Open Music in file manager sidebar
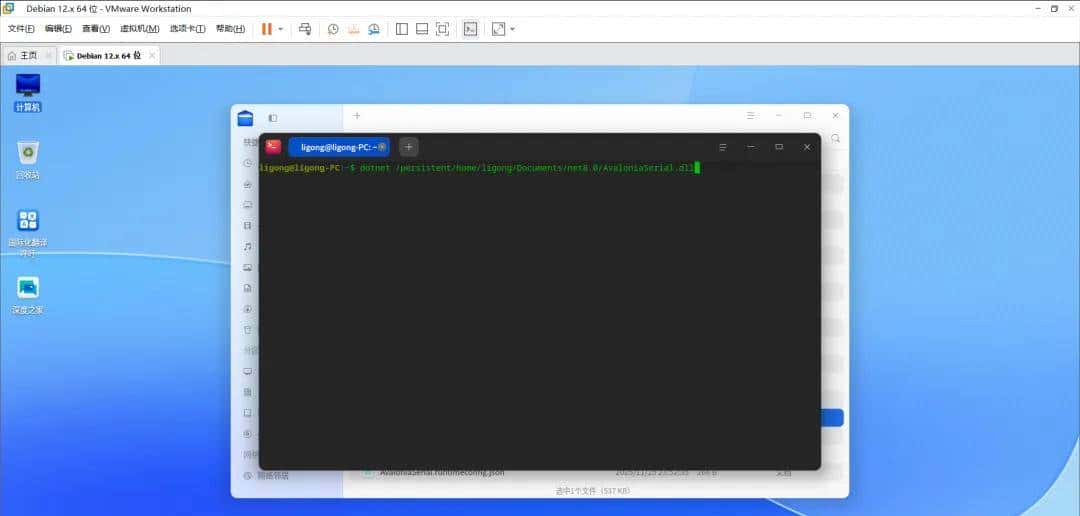 tap(248, 247)
